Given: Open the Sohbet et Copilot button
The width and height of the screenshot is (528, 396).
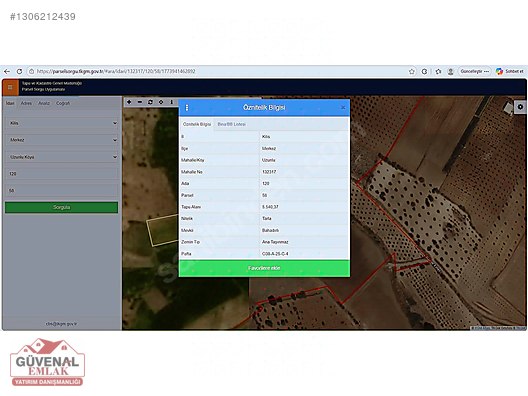Looking at the screenshot, I should (x=509, y=71).
